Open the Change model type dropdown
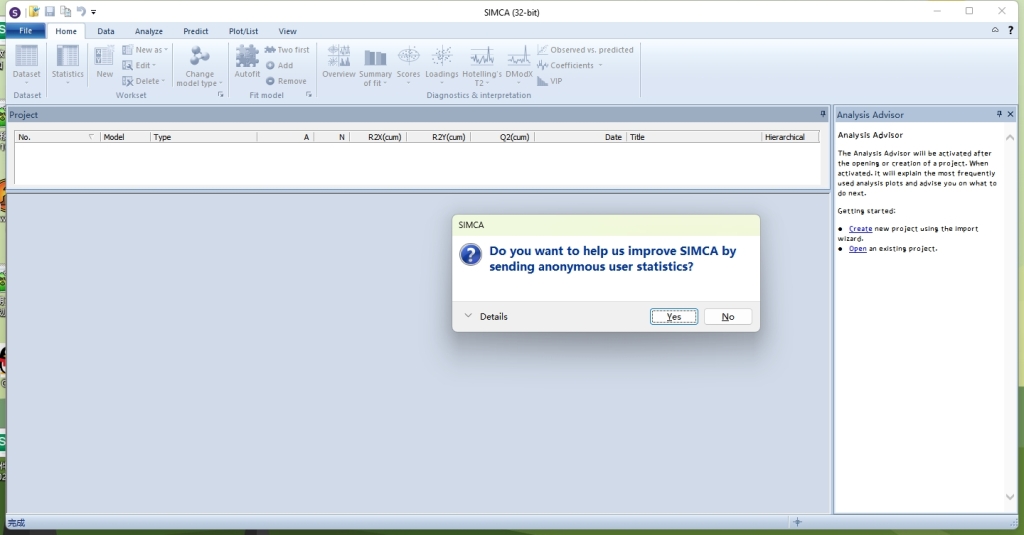1024x535 pixels. (200, 79)
